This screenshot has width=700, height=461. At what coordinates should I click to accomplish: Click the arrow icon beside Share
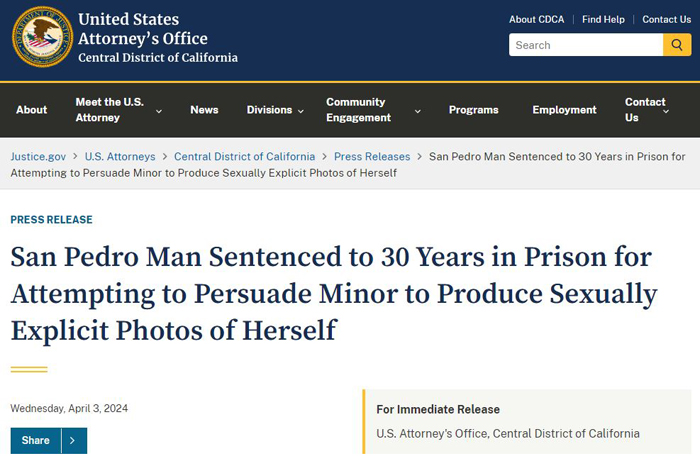(74, 441)
